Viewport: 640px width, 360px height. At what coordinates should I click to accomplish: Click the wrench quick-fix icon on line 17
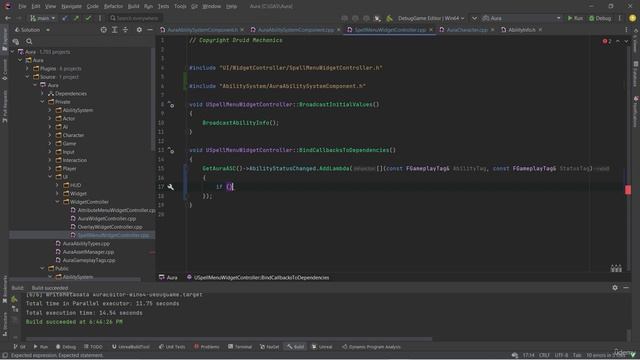(171, 187)
